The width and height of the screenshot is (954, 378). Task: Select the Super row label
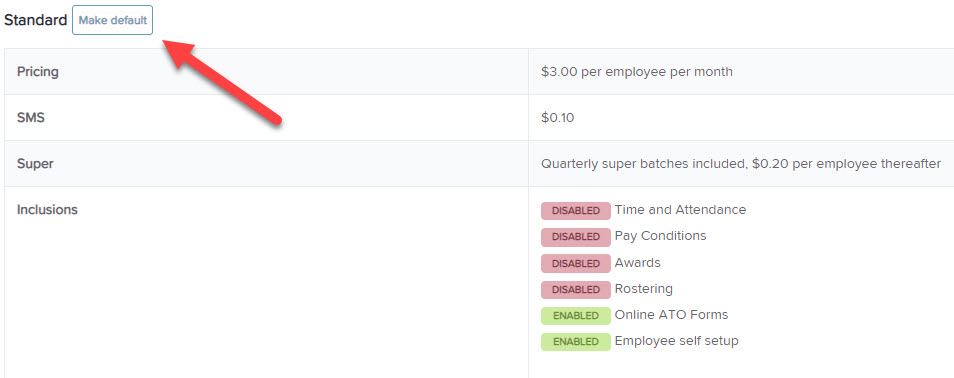coord(34,164)
